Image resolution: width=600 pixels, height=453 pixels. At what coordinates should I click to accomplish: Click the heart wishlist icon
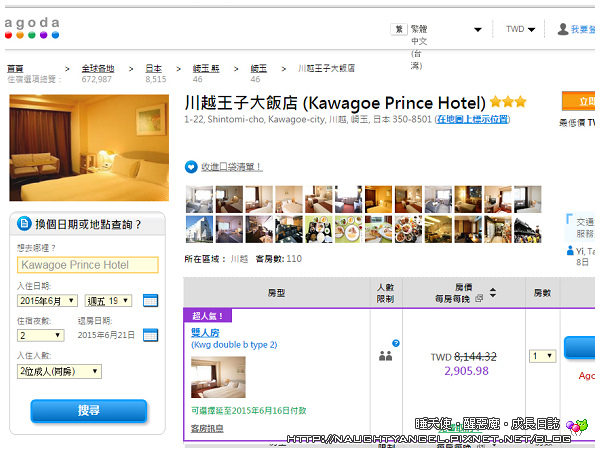[191, 167]
